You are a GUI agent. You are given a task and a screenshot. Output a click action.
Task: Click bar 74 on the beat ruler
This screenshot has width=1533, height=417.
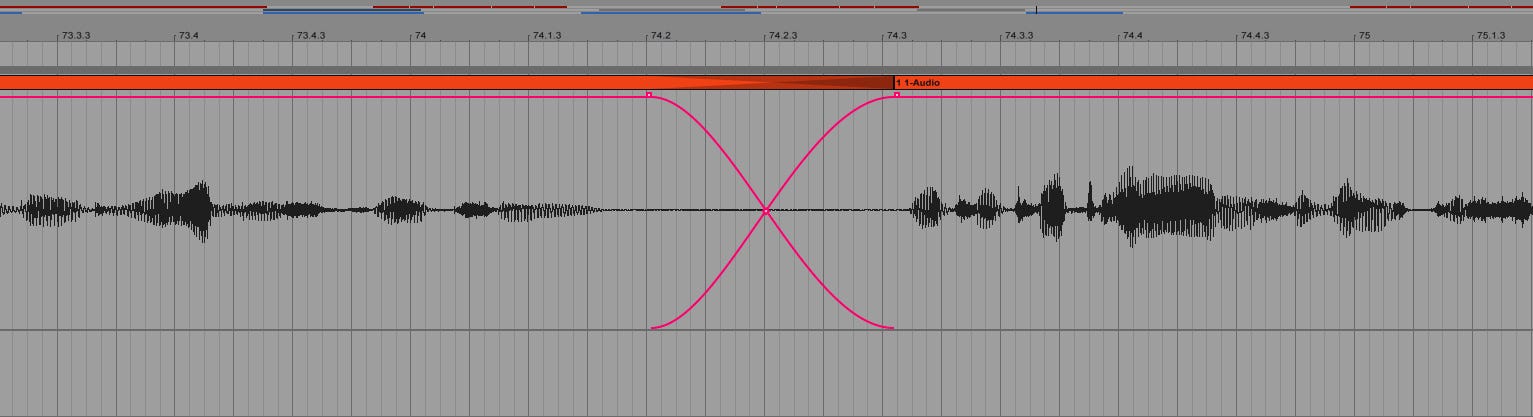(421, 35)
